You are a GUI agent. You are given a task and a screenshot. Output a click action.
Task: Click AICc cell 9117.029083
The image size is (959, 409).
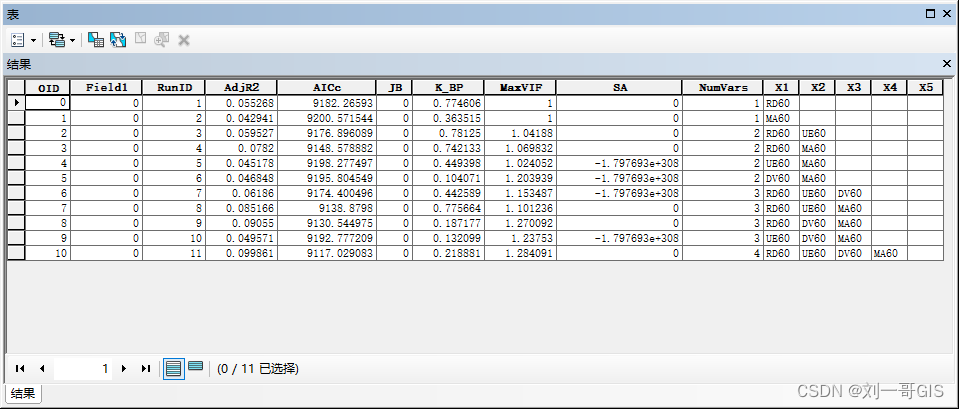pyautogui.click(x=327, y=253)
